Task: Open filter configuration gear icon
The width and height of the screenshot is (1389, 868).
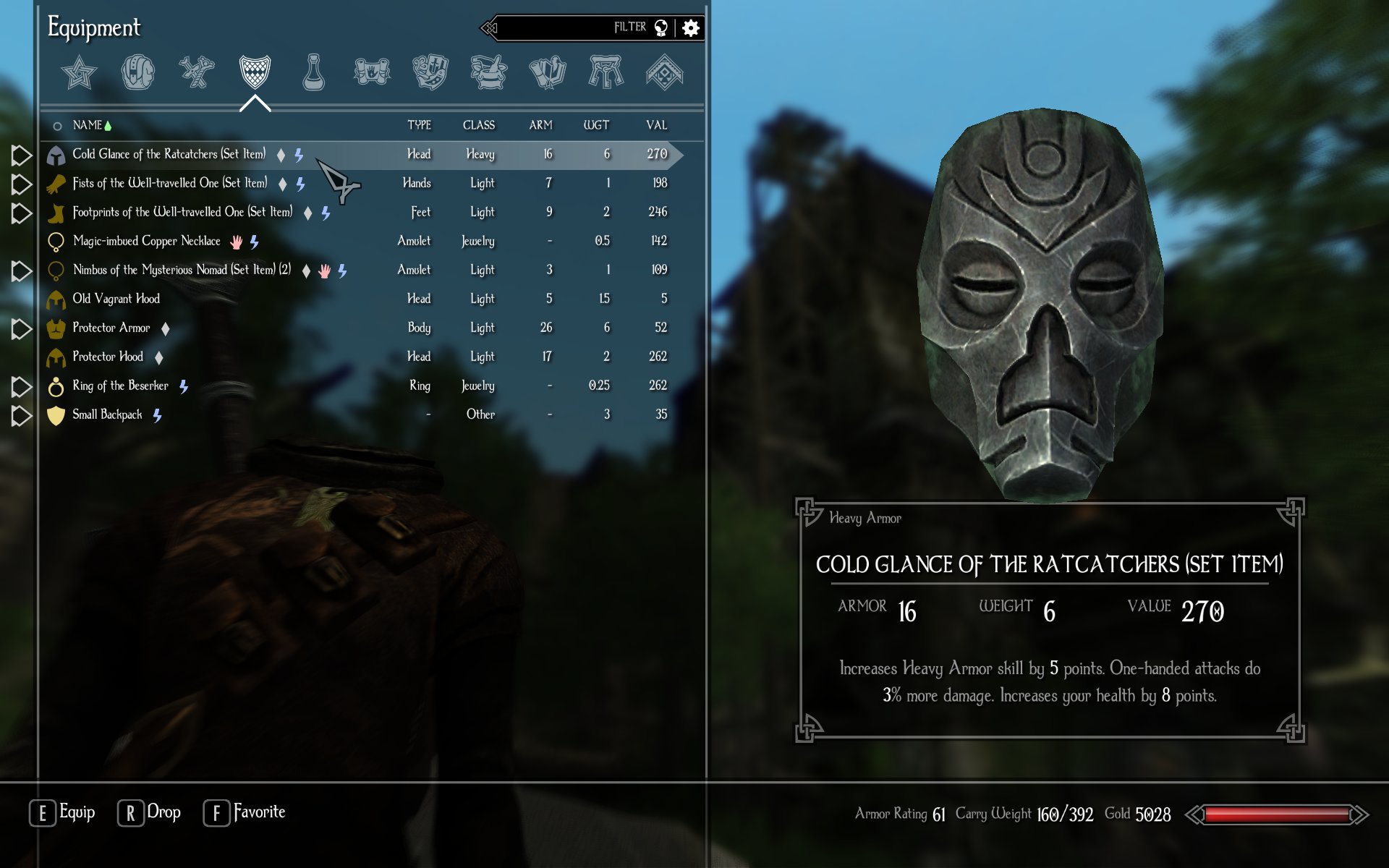Action: [691, 28]
